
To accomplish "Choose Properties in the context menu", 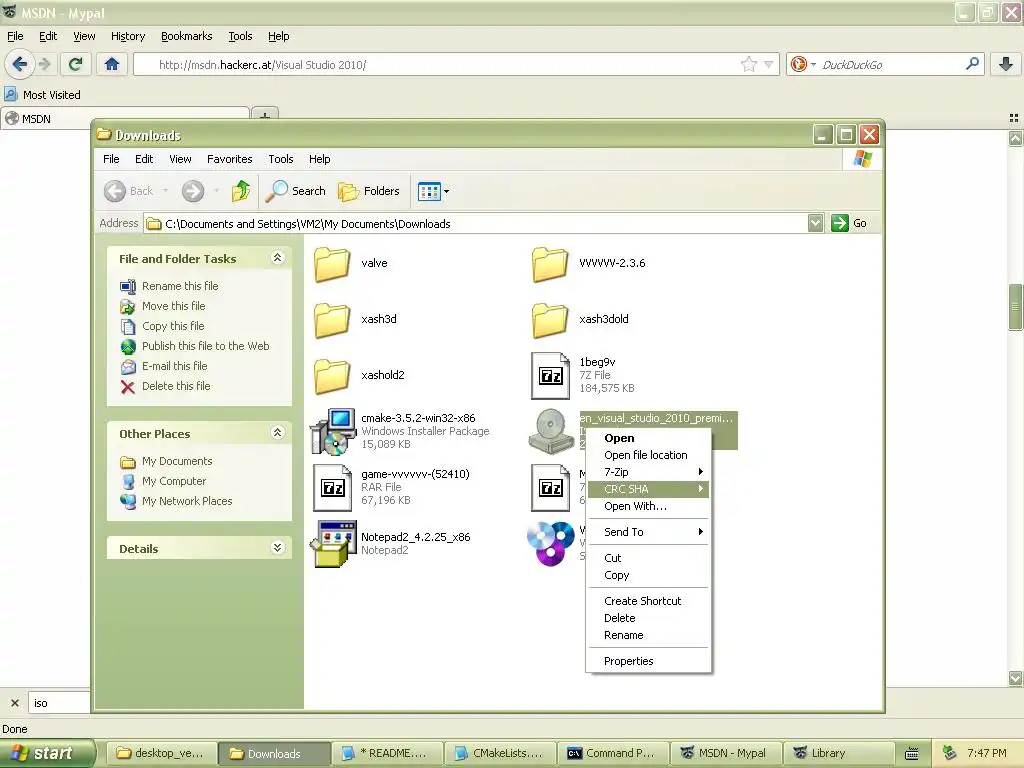I will point(648,662).
